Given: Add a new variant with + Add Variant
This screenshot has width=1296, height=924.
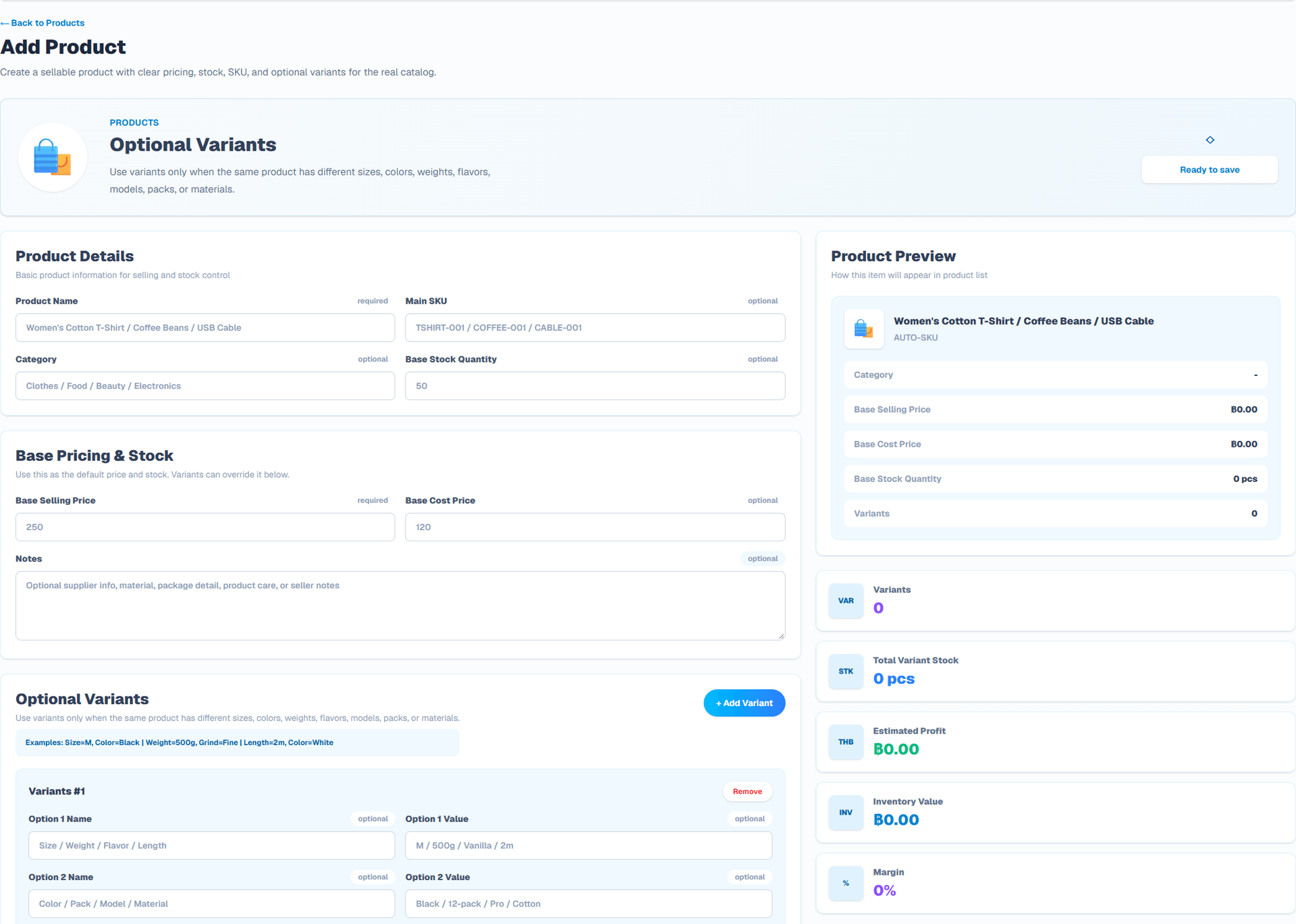Looking at the screenshot, I should (744, 703).
